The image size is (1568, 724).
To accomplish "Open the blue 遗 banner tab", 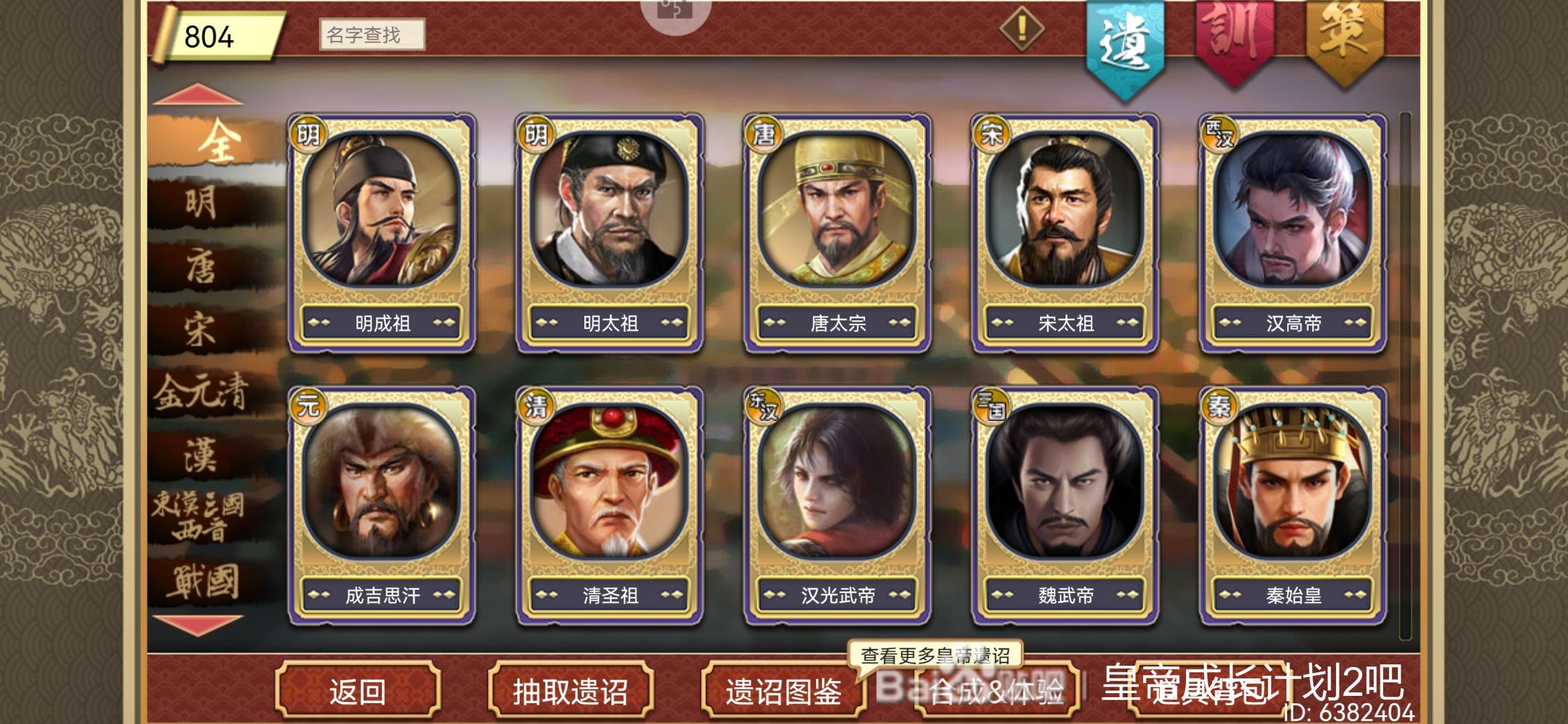I will click(1125, 47).
